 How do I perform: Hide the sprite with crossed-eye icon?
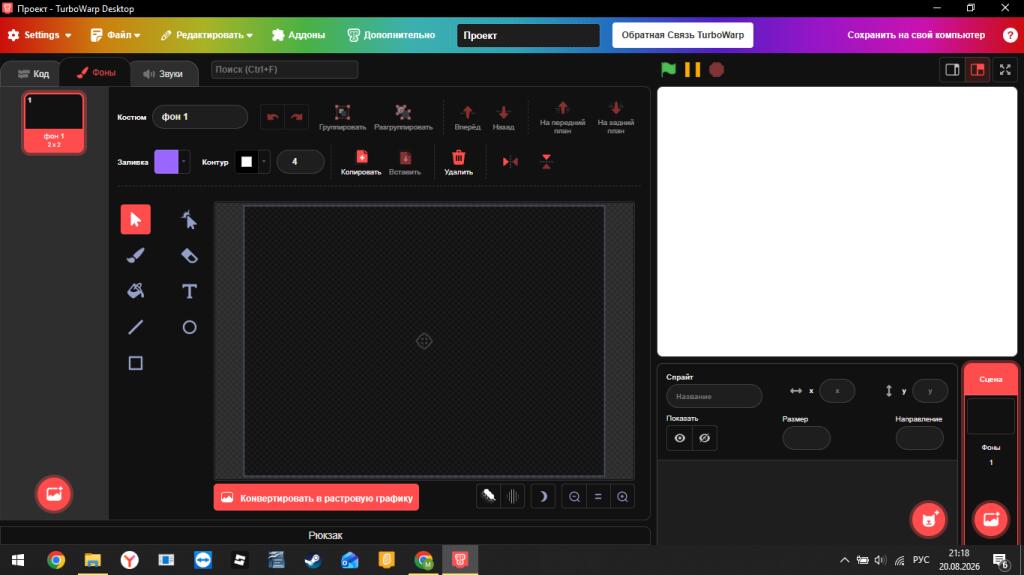tap(704, 438)
